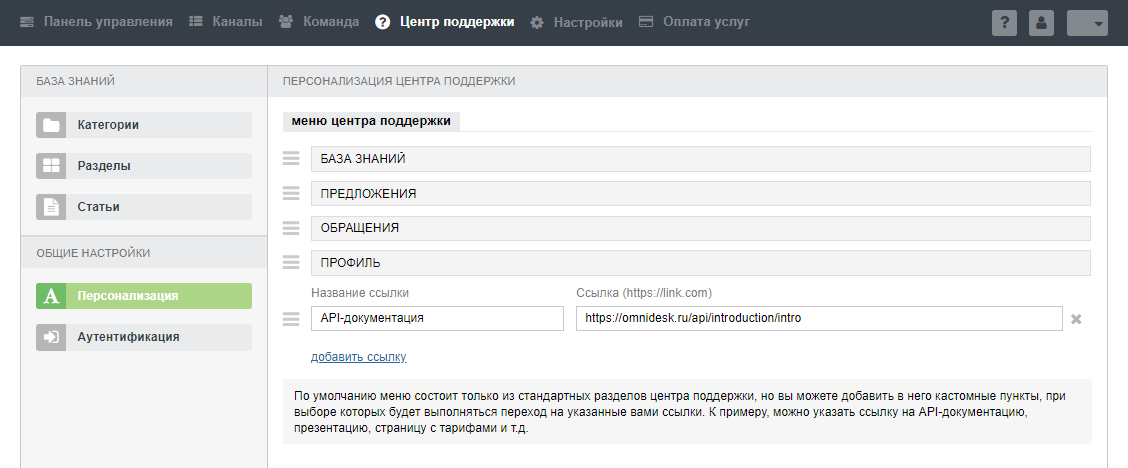Click добавить ссылку link
The height and width of the screenshot is (468, 1128).
click(x=358, y=357)
